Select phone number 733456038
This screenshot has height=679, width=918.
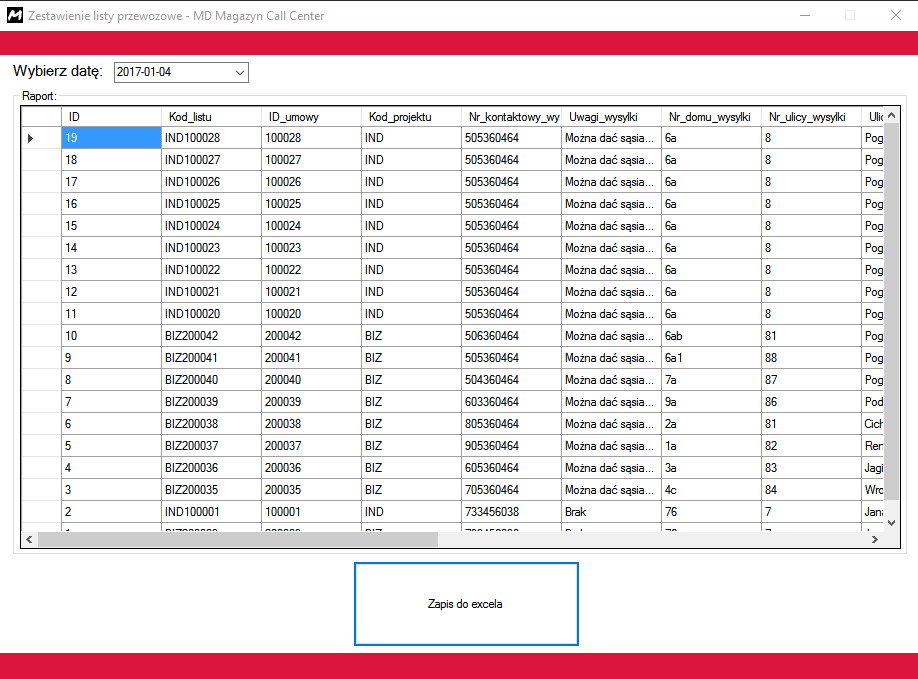pyautogui.click(x=511, y=512)
